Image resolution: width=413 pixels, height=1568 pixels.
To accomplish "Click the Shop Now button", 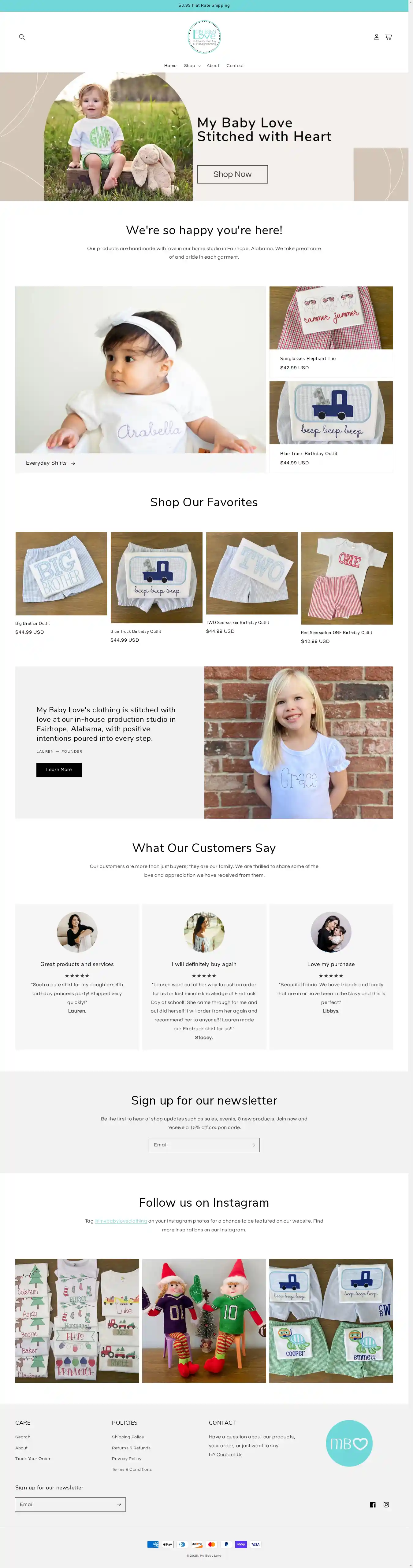I will (x=232, y=174).
